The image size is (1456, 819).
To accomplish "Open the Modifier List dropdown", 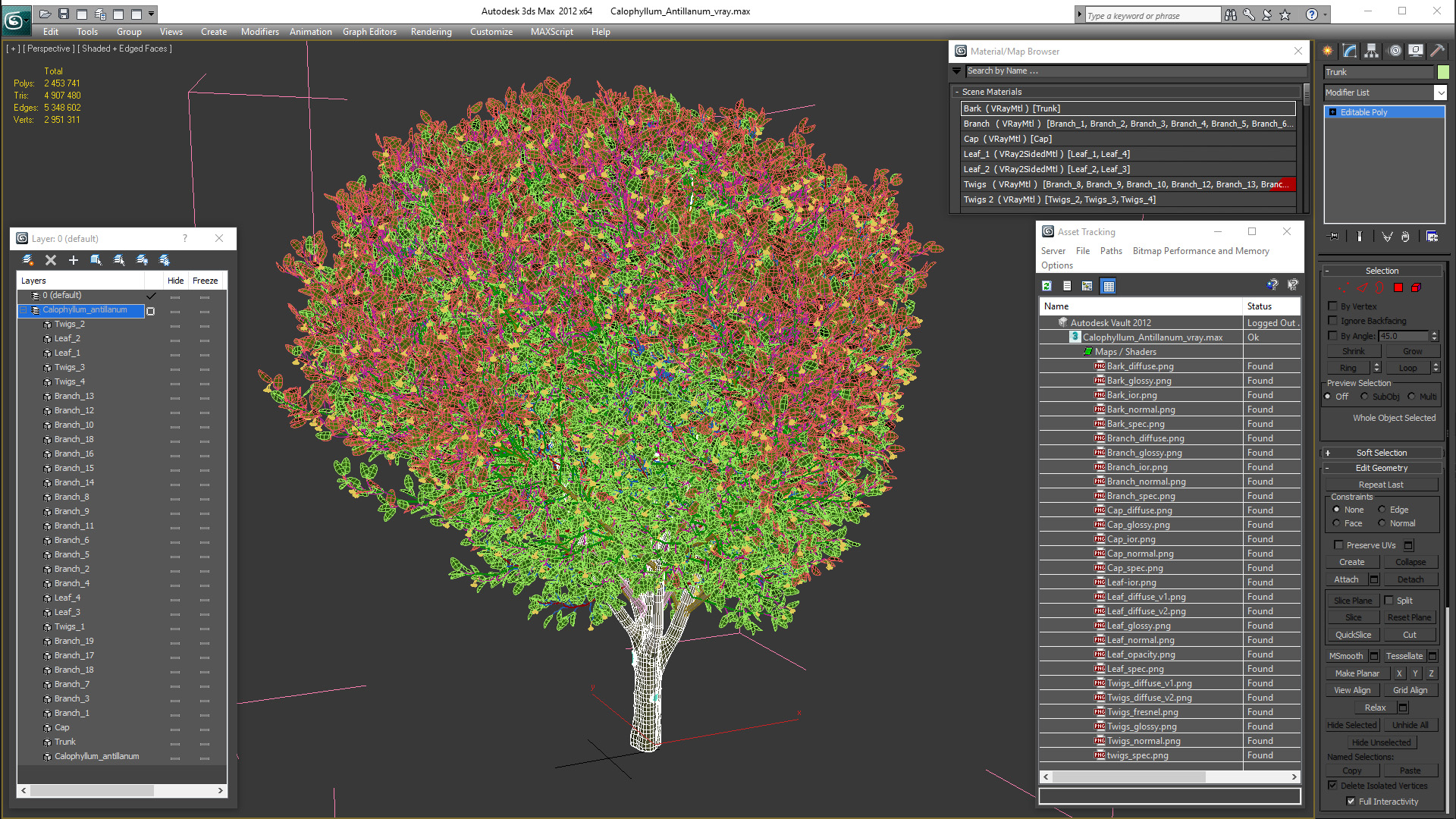I will pyautogui.click(x=1440, y=93).
